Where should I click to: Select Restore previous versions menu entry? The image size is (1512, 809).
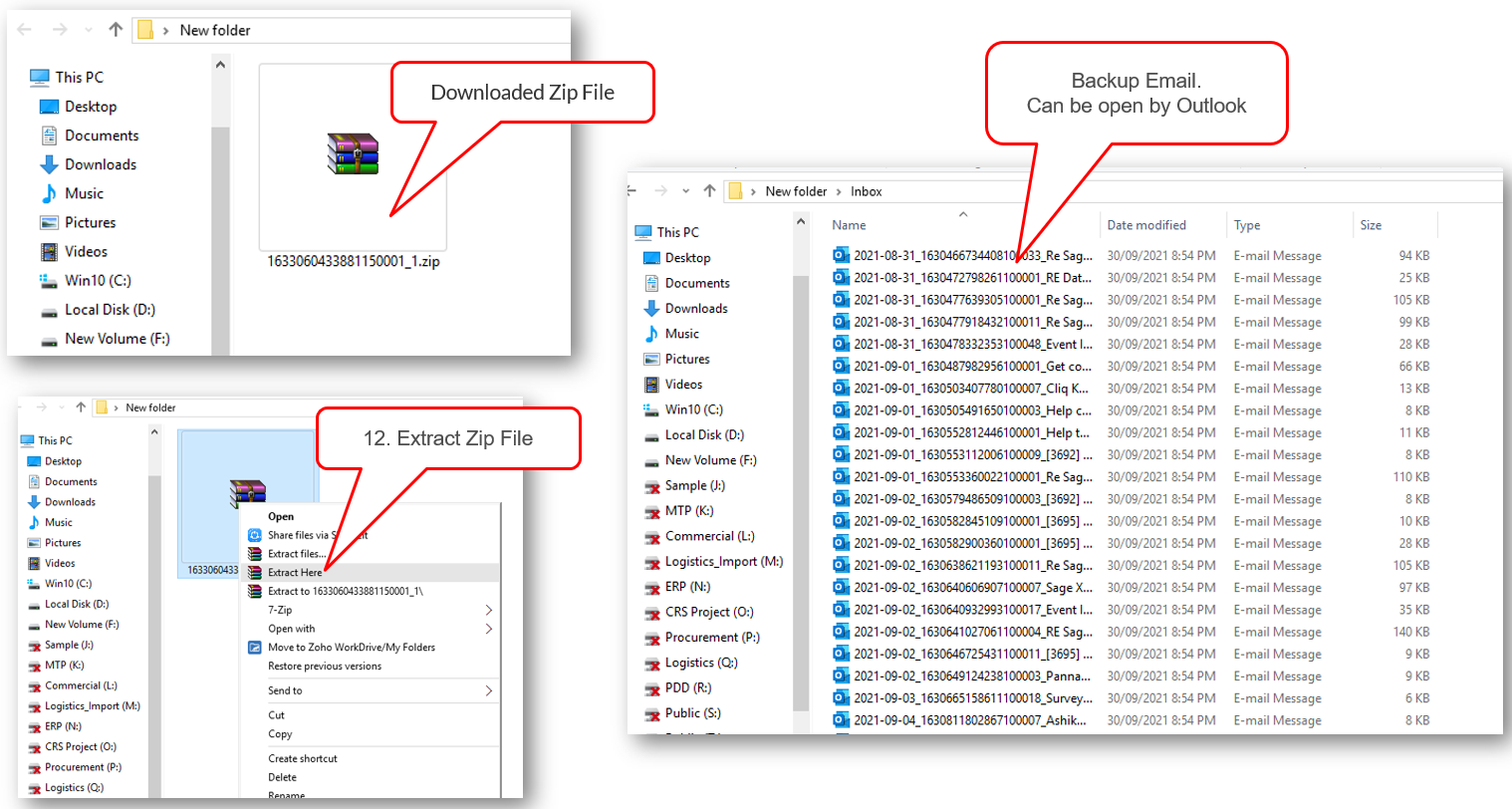pos(325,667)
